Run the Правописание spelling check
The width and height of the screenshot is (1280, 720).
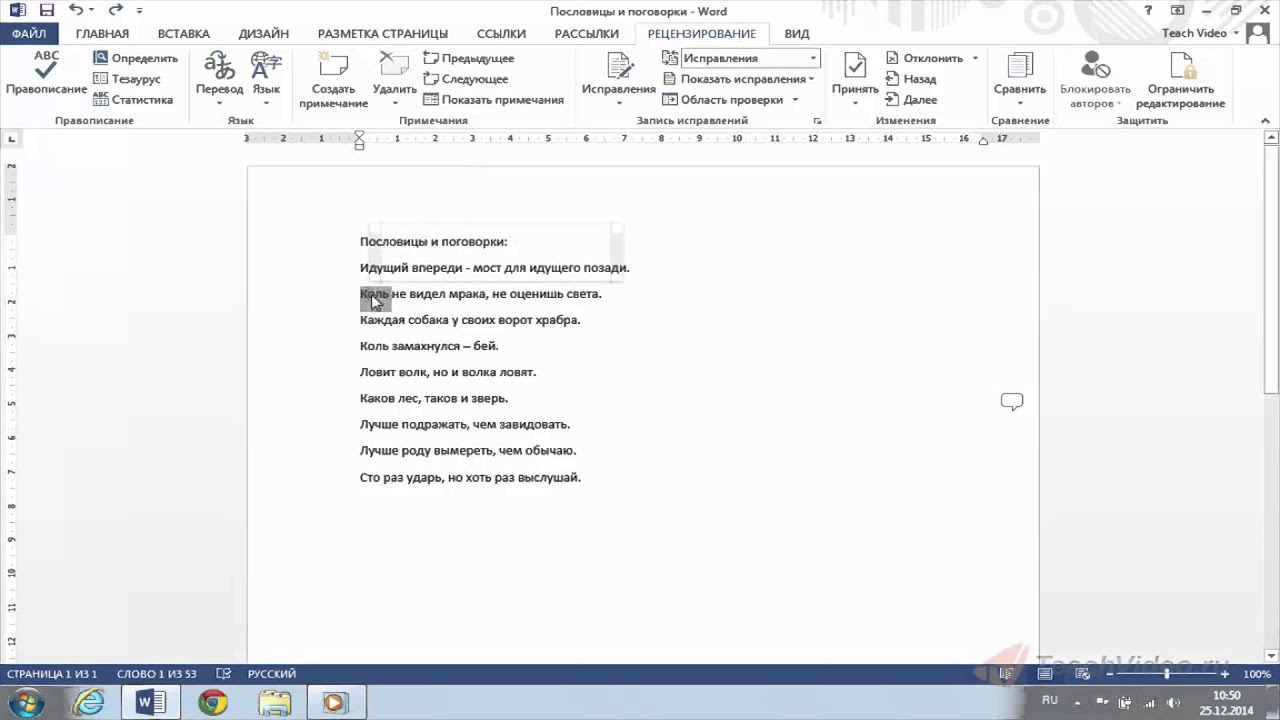(46, 73)
